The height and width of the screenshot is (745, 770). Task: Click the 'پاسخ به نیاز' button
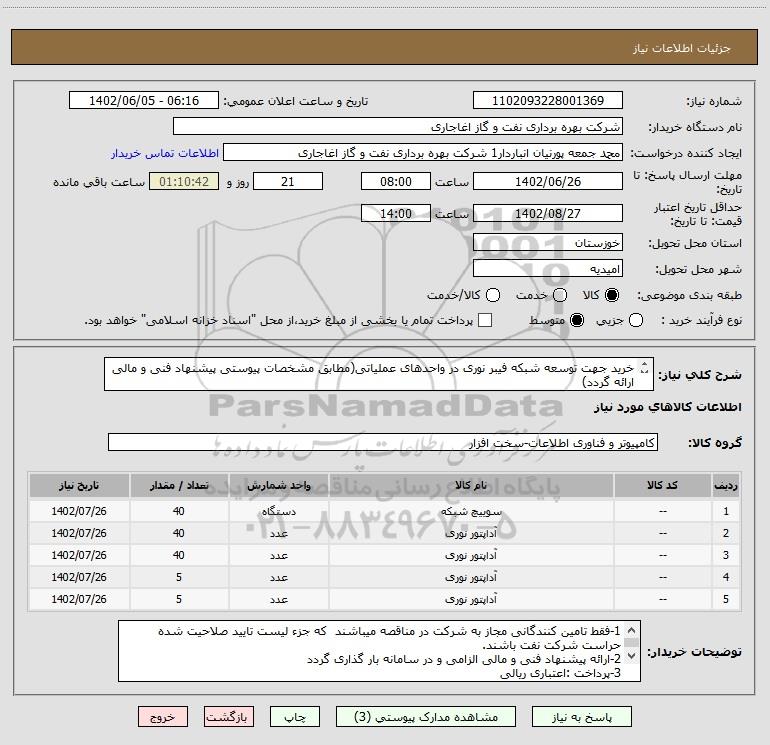tap(581, 717)
